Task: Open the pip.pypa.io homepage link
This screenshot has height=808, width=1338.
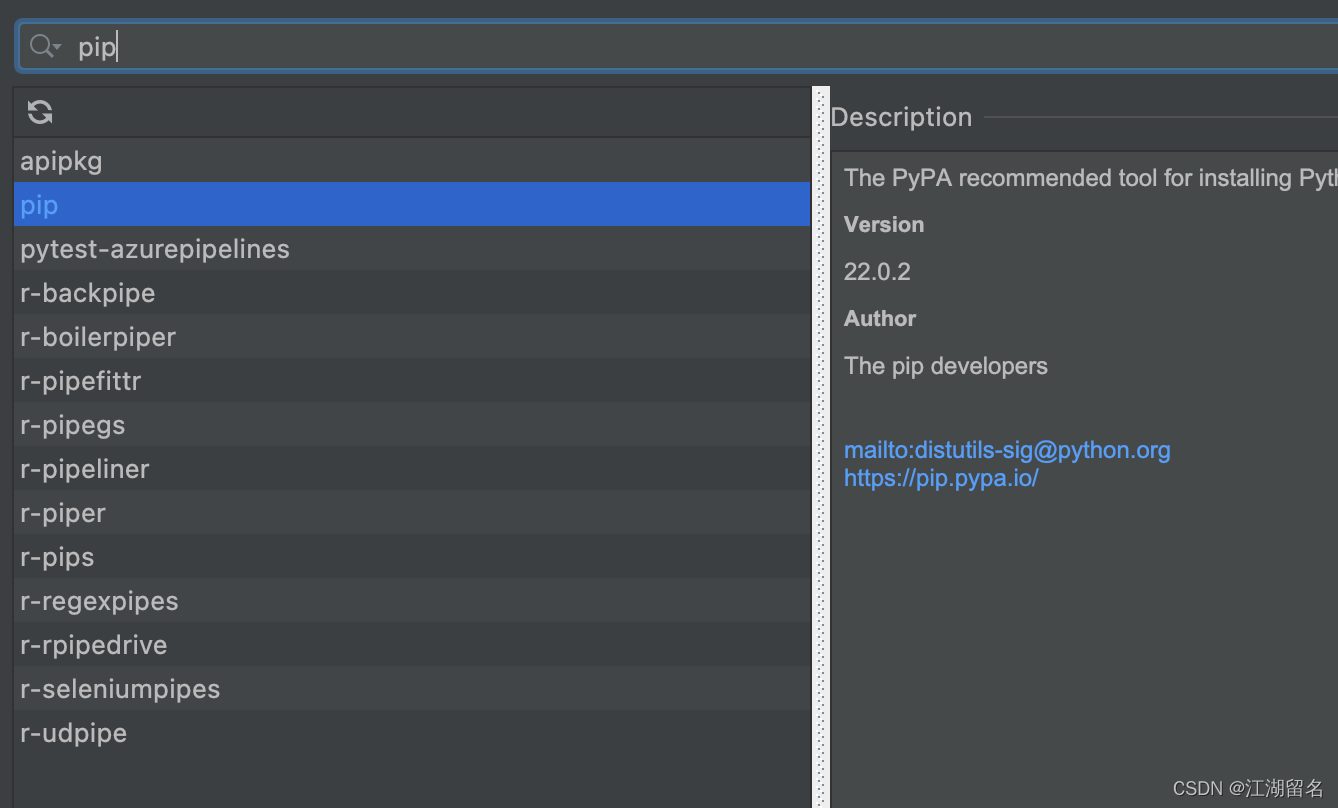Action: pos(941,478)
